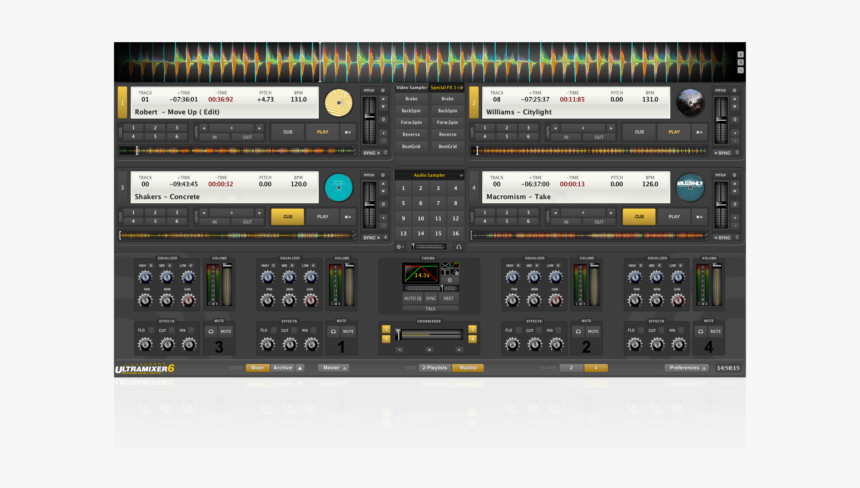Select the 2-Playlists view
The height and width of the screenshot is (488, 860).
[x=435, y=368]
